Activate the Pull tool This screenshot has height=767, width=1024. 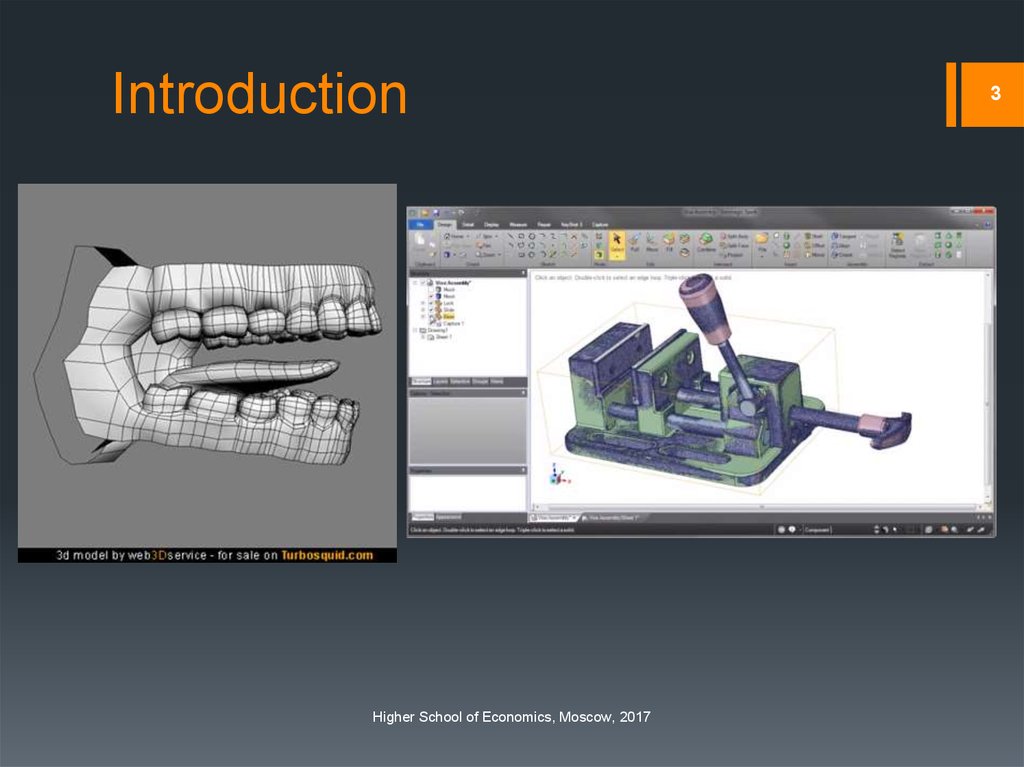(x=634, y=243)
